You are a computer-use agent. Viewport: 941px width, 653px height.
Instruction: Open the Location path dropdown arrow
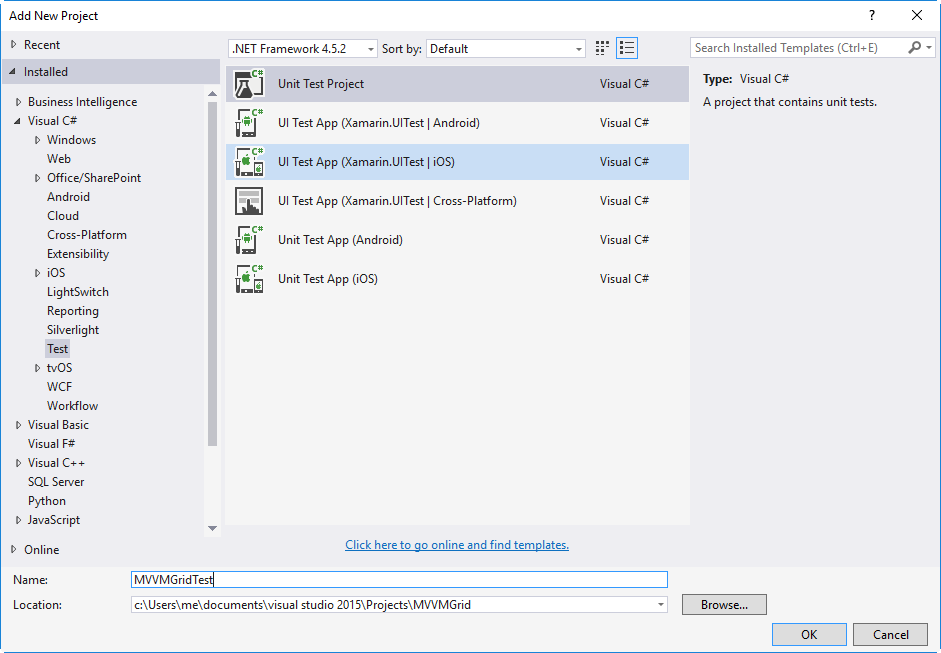pos(661,604)
